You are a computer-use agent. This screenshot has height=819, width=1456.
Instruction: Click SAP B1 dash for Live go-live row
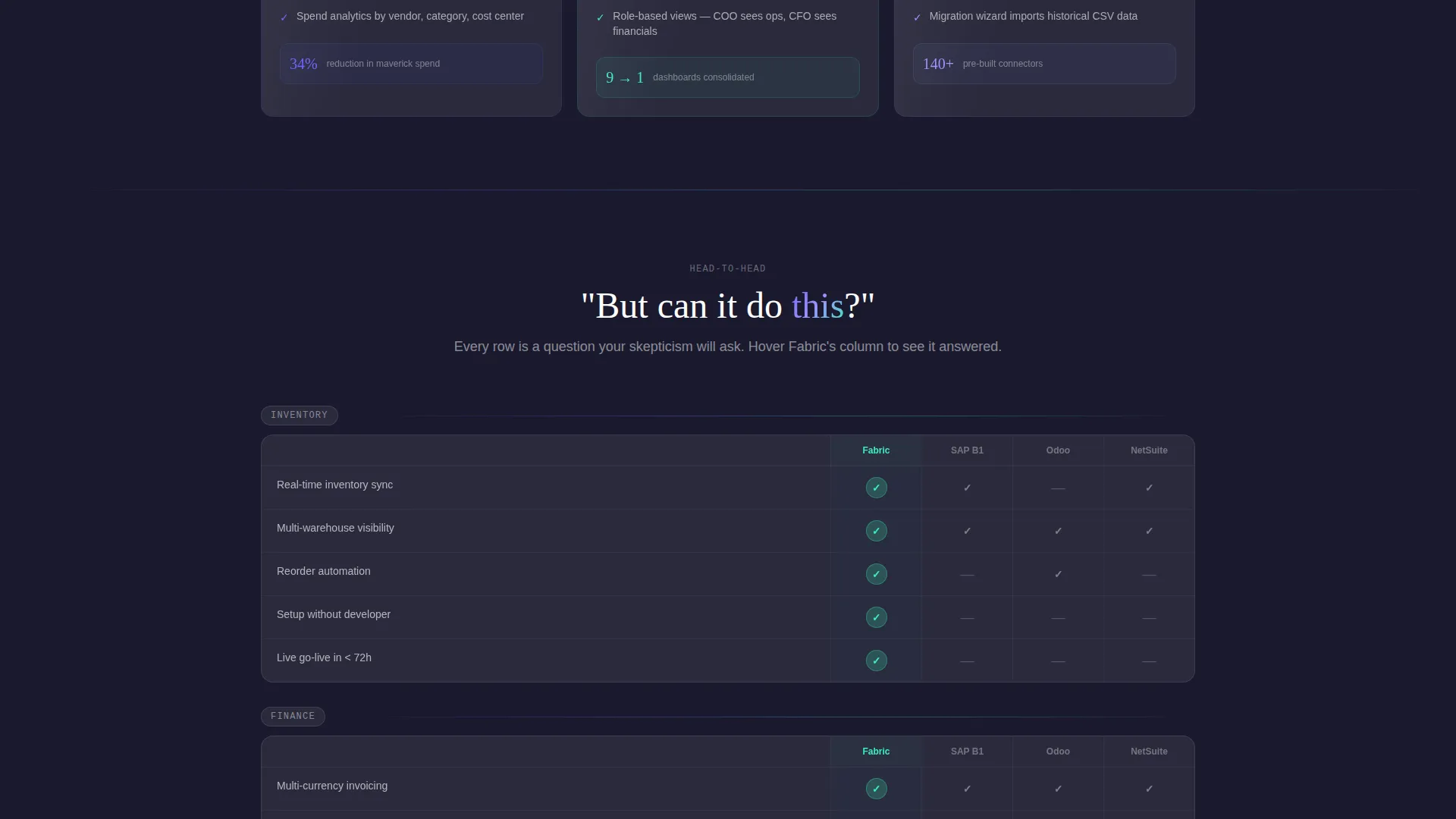[x=967, y=661]
